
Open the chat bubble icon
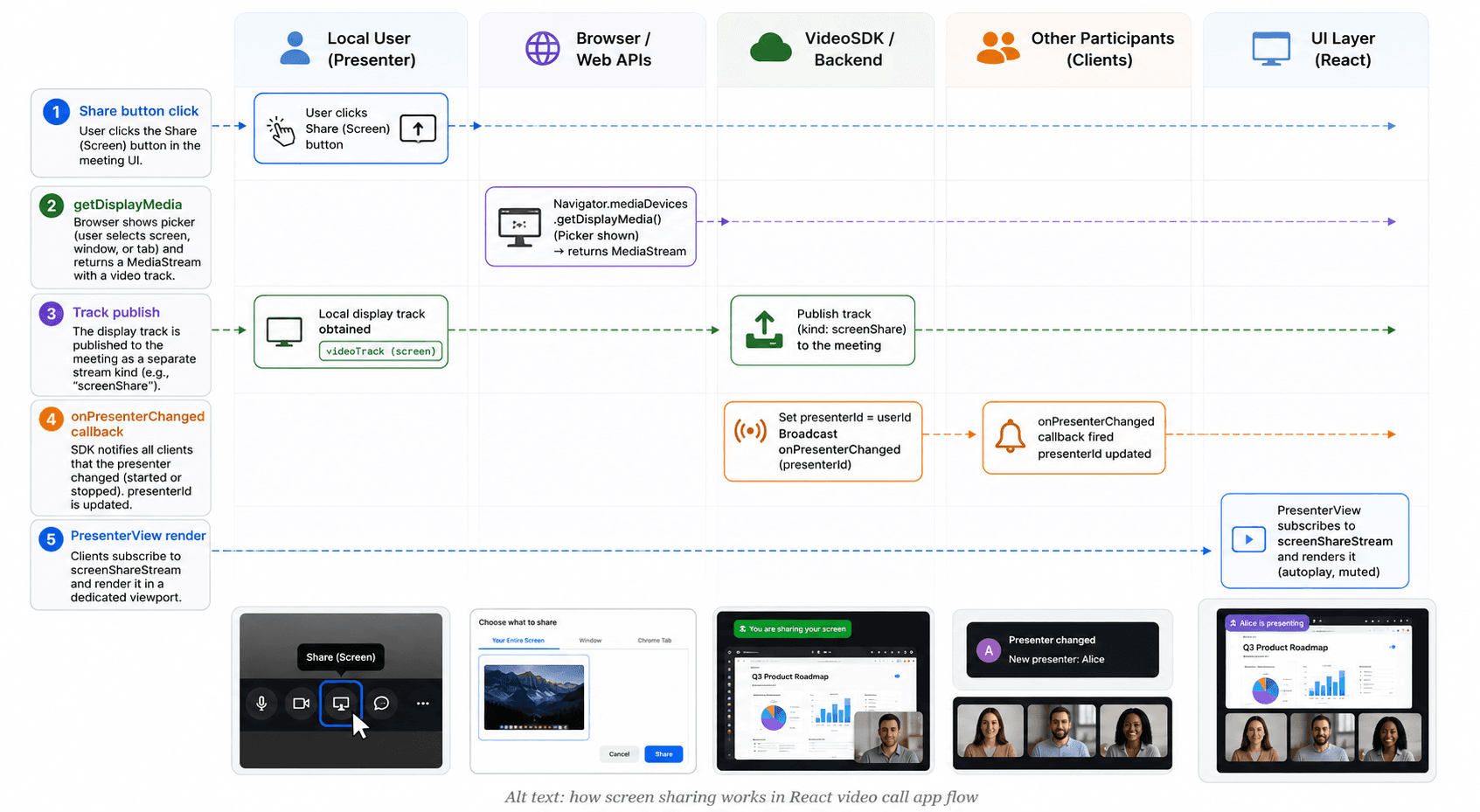point(381,703)
